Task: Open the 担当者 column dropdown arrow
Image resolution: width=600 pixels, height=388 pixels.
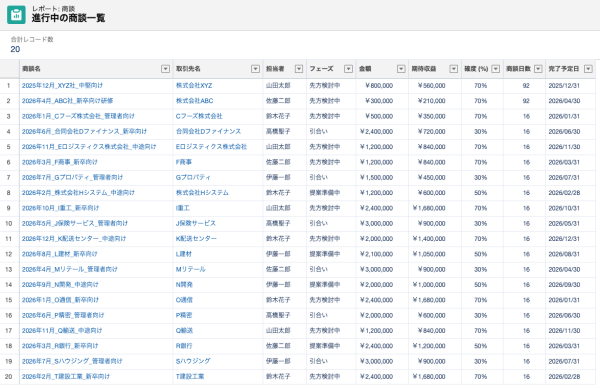Action: coord(299,69)
